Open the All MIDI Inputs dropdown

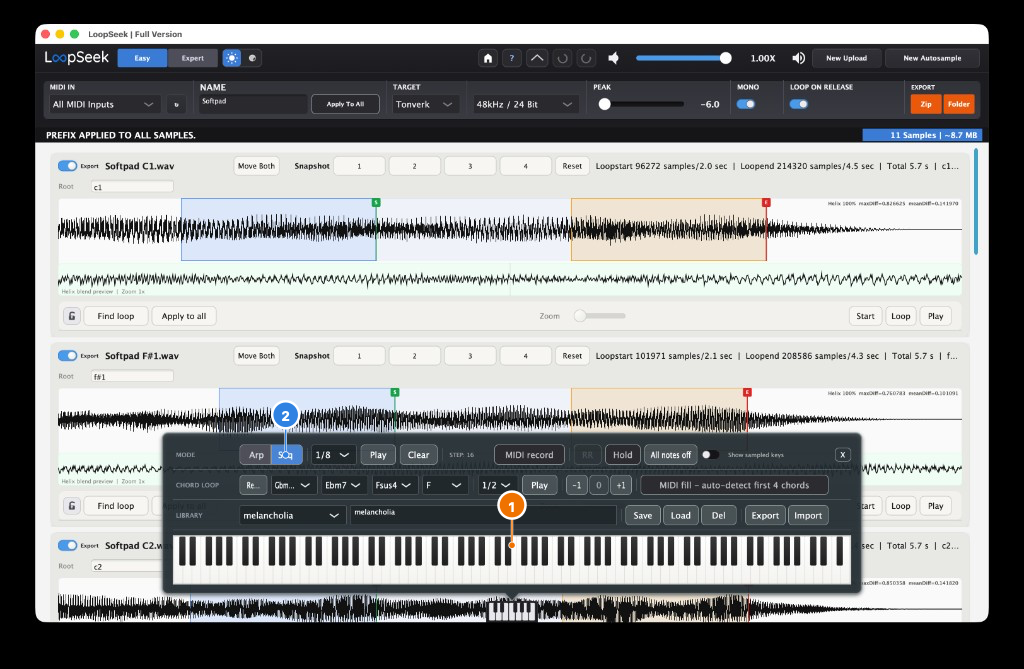103,105
